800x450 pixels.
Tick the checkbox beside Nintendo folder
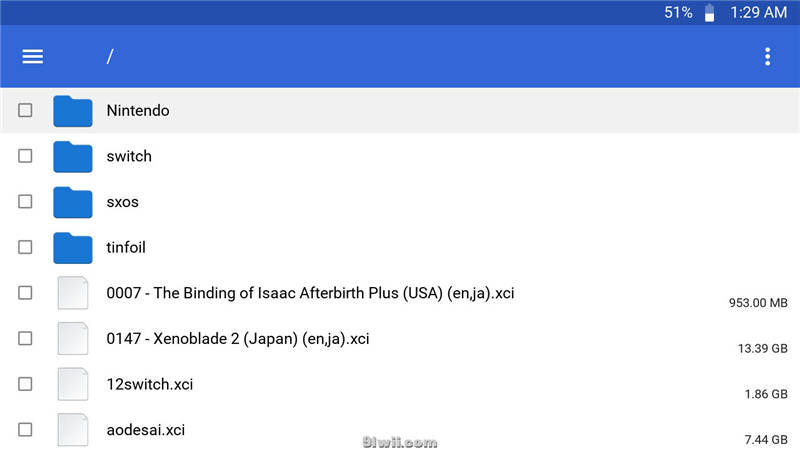tap(25, 110)
